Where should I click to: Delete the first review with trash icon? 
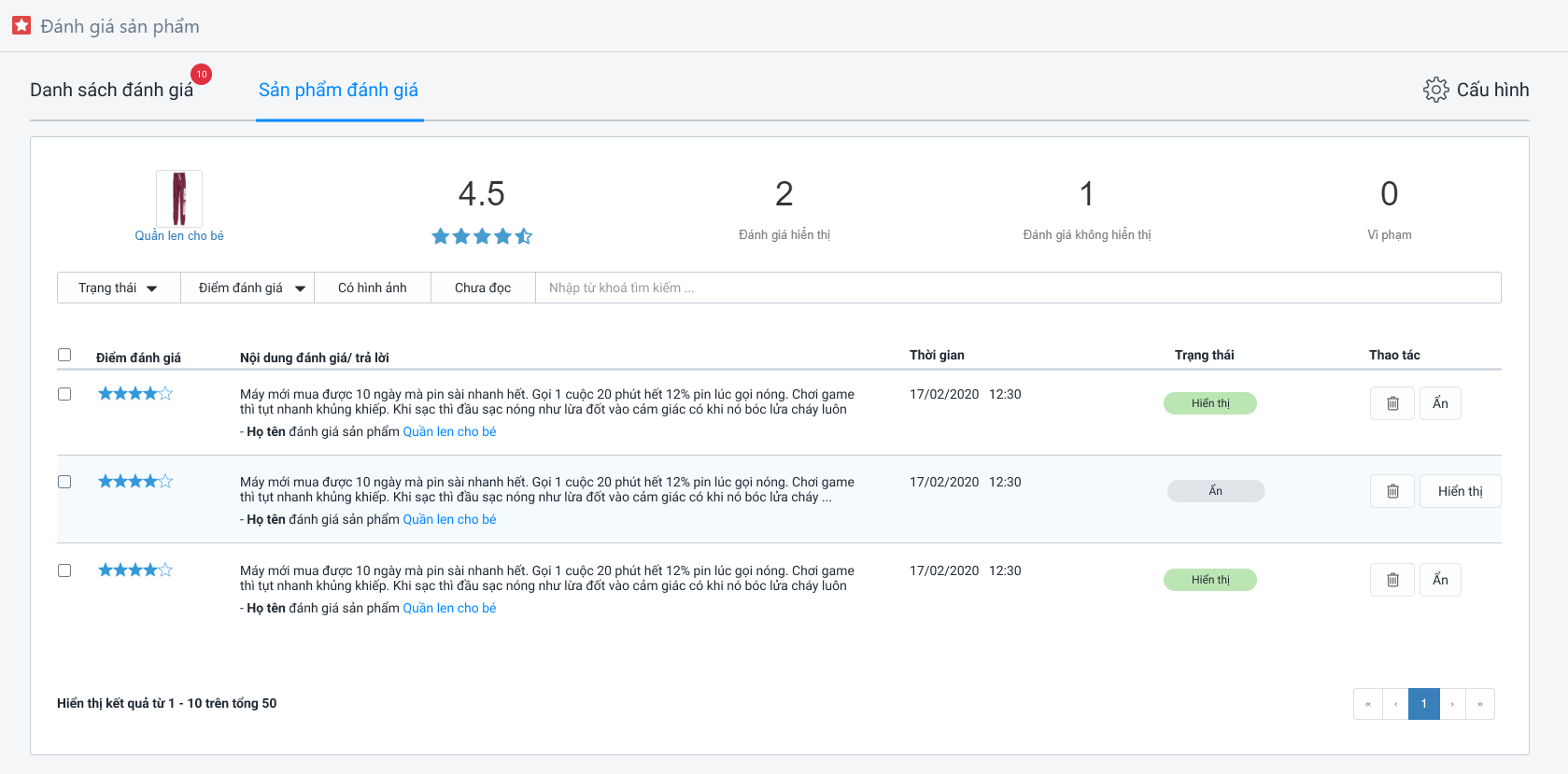1391,403
